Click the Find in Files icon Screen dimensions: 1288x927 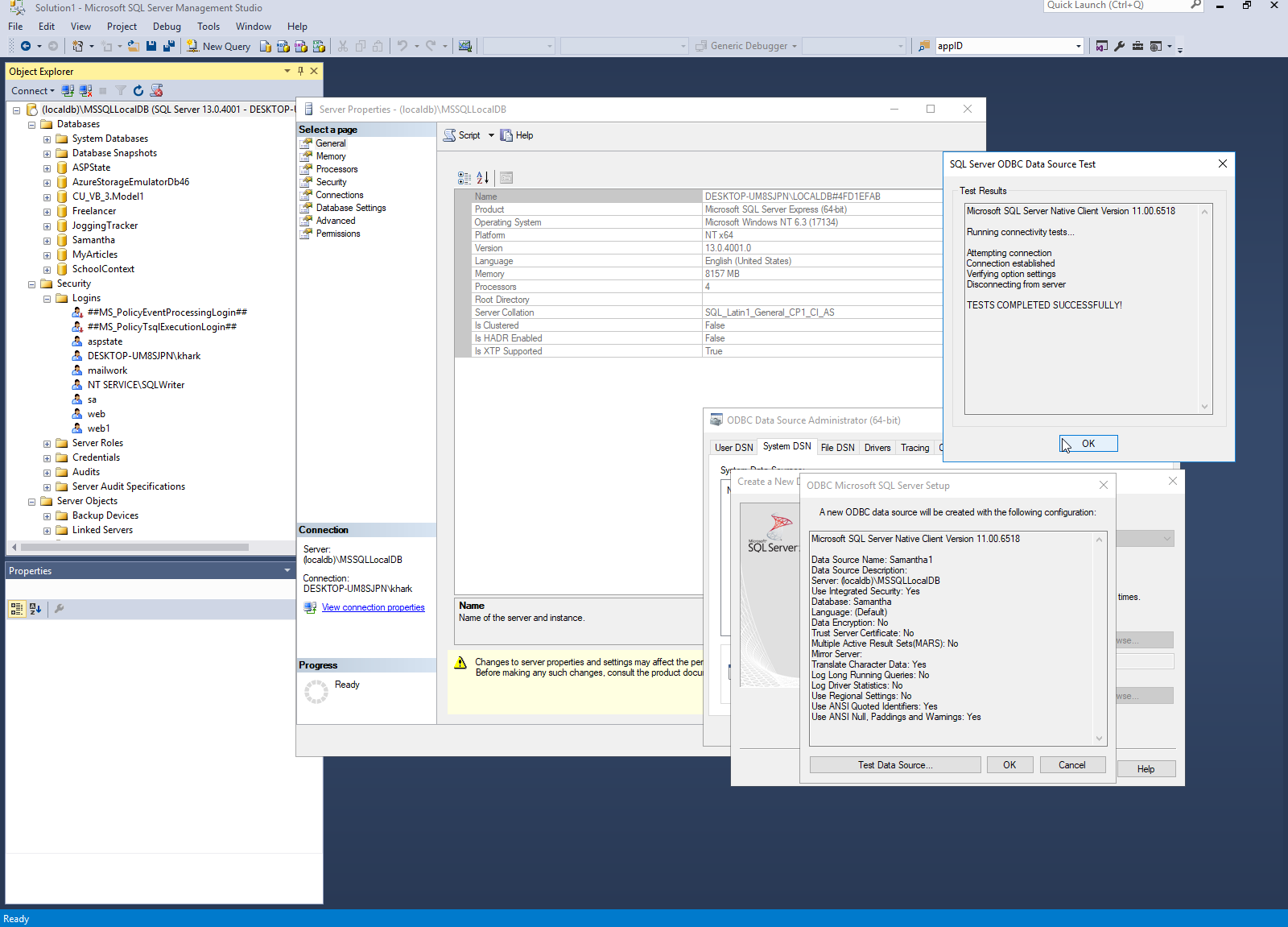point(924,46)
